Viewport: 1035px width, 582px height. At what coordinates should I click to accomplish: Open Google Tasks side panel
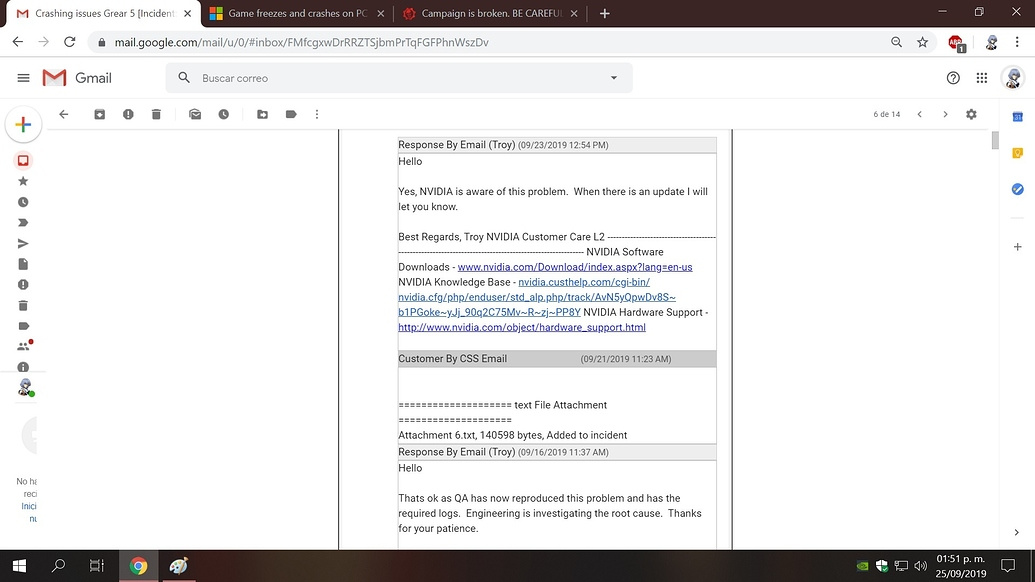(x=1017, y=189)
